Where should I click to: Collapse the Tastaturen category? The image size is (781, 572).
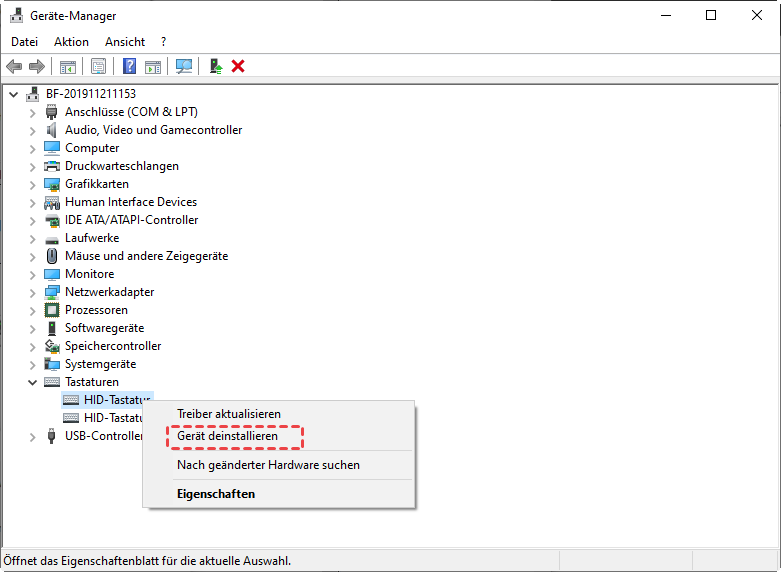pos(33,382)
